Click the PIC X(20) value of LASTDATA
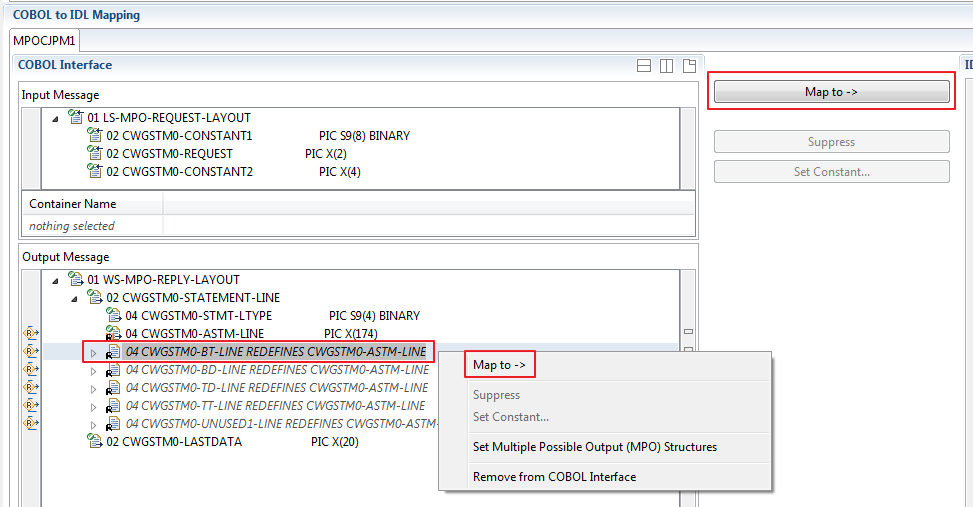Image resolution: width=973 pixels, height=507 pixels. click(334, 442)
